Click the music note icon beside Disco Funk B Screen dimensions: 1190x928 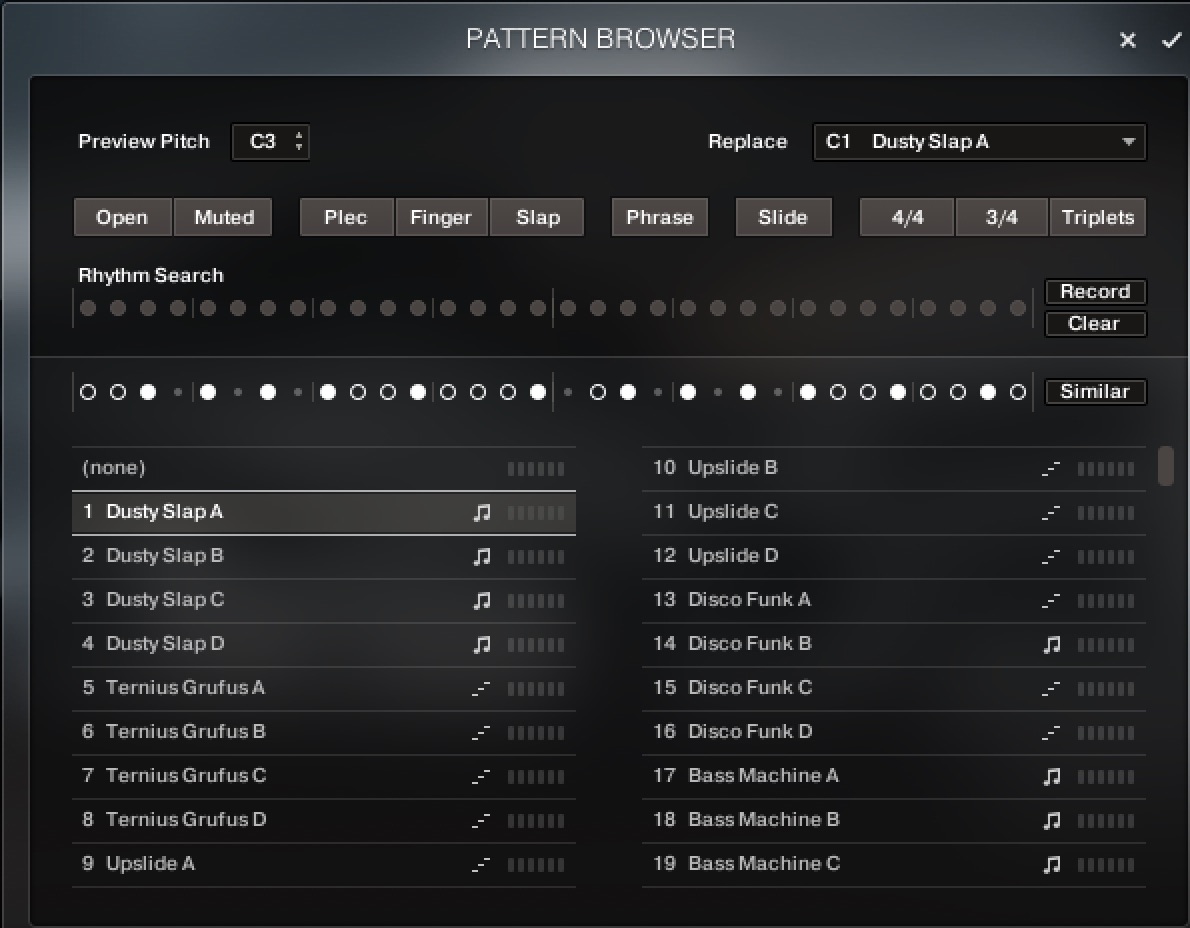(x=1051, y=644)
